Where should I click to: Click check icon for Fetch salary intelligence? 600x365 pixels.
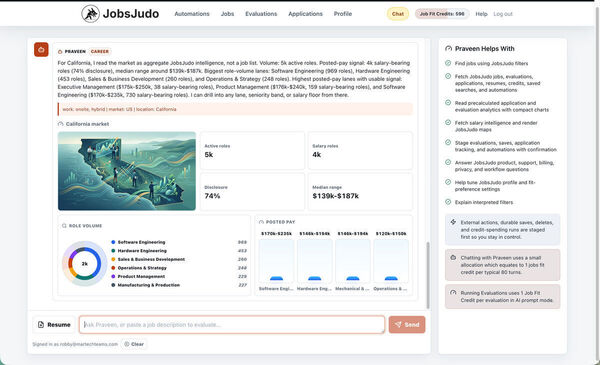[x=448, y=122]
